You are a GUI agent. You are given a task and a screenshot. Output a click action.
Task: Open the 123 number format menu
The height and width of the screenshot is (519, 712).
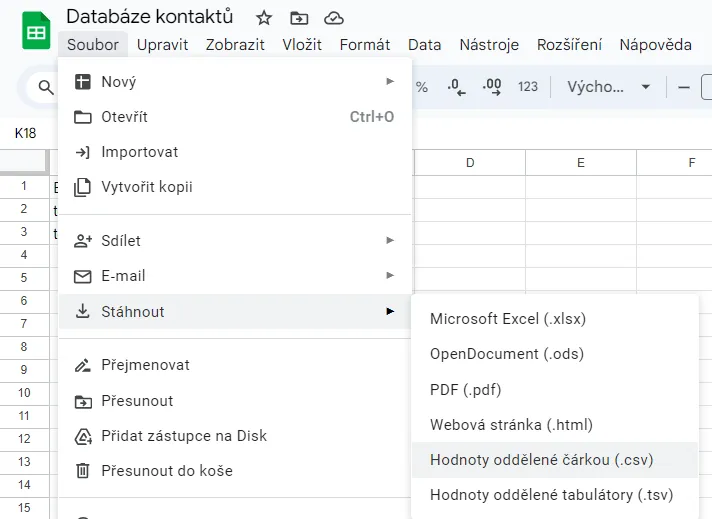coord(528,87)
